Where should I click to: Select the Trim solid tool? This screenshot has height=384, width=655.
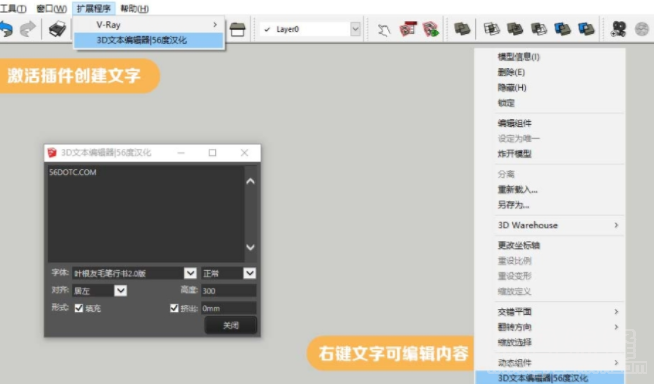pyautogui.click(x=563, y=29)
